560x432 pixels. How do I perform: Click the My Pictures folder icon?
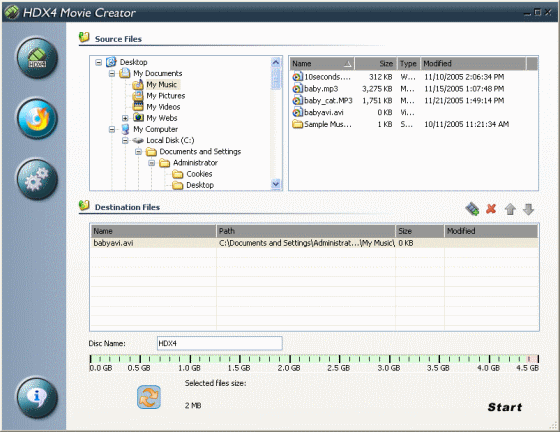coord(138,96)
